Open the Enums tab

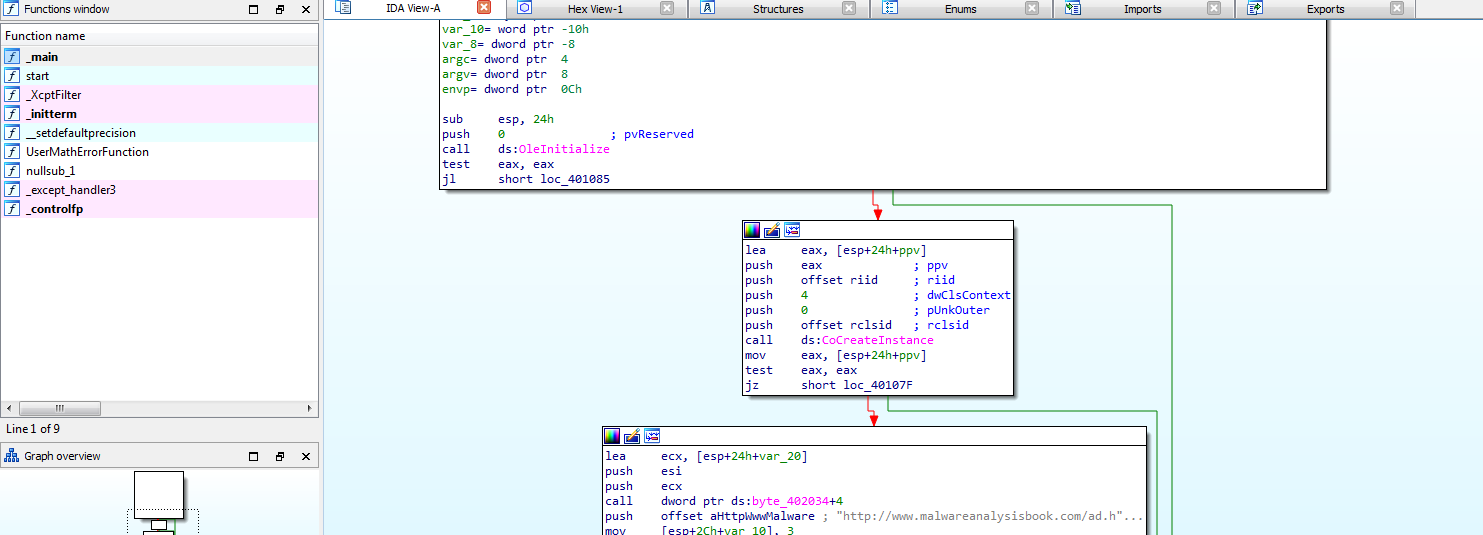tap(961, 9)
